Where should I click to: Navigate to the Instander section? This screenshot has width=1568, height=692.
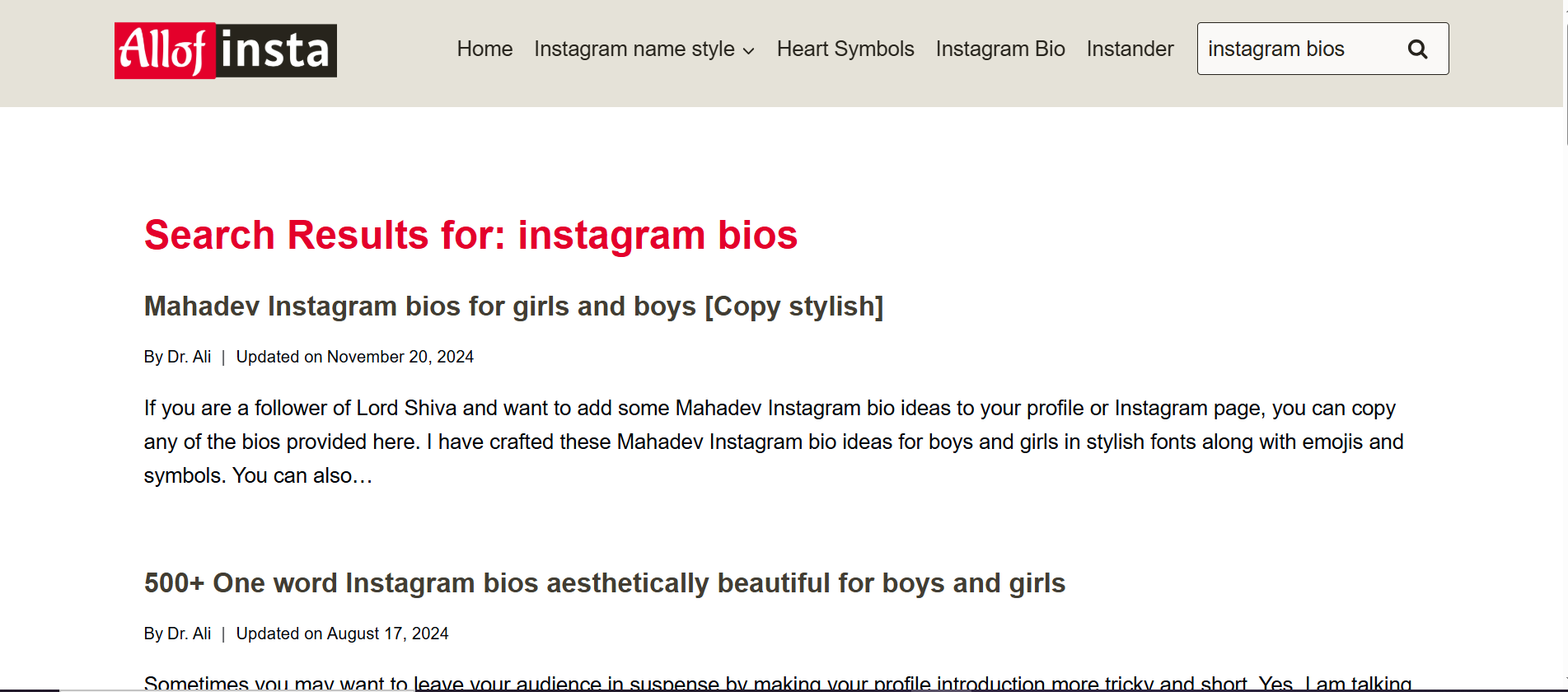click(1130, 49)
